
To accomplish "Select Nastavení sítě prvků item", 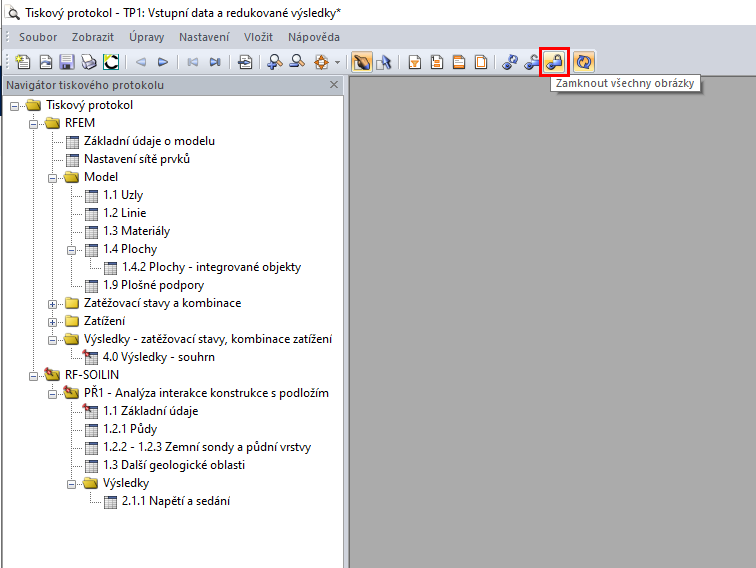I will pyautogui.click(x=136, y=159).
